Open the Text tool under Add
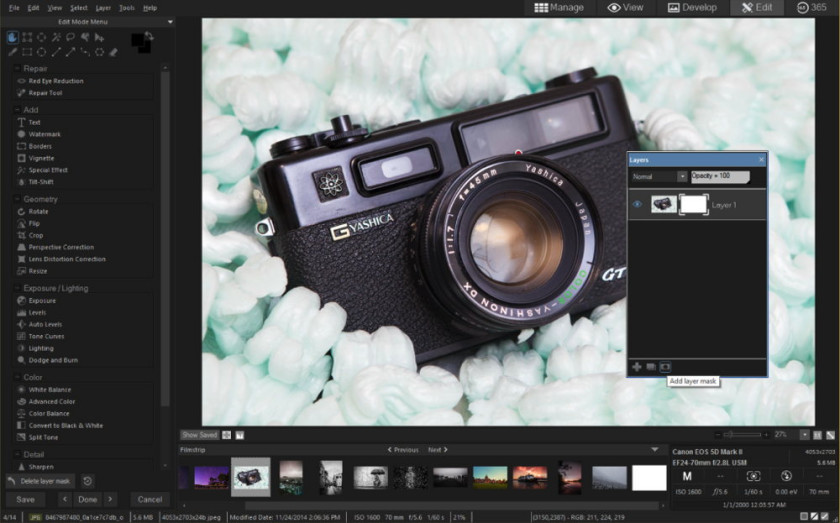840x523 pixels. (x=34, y=122)
